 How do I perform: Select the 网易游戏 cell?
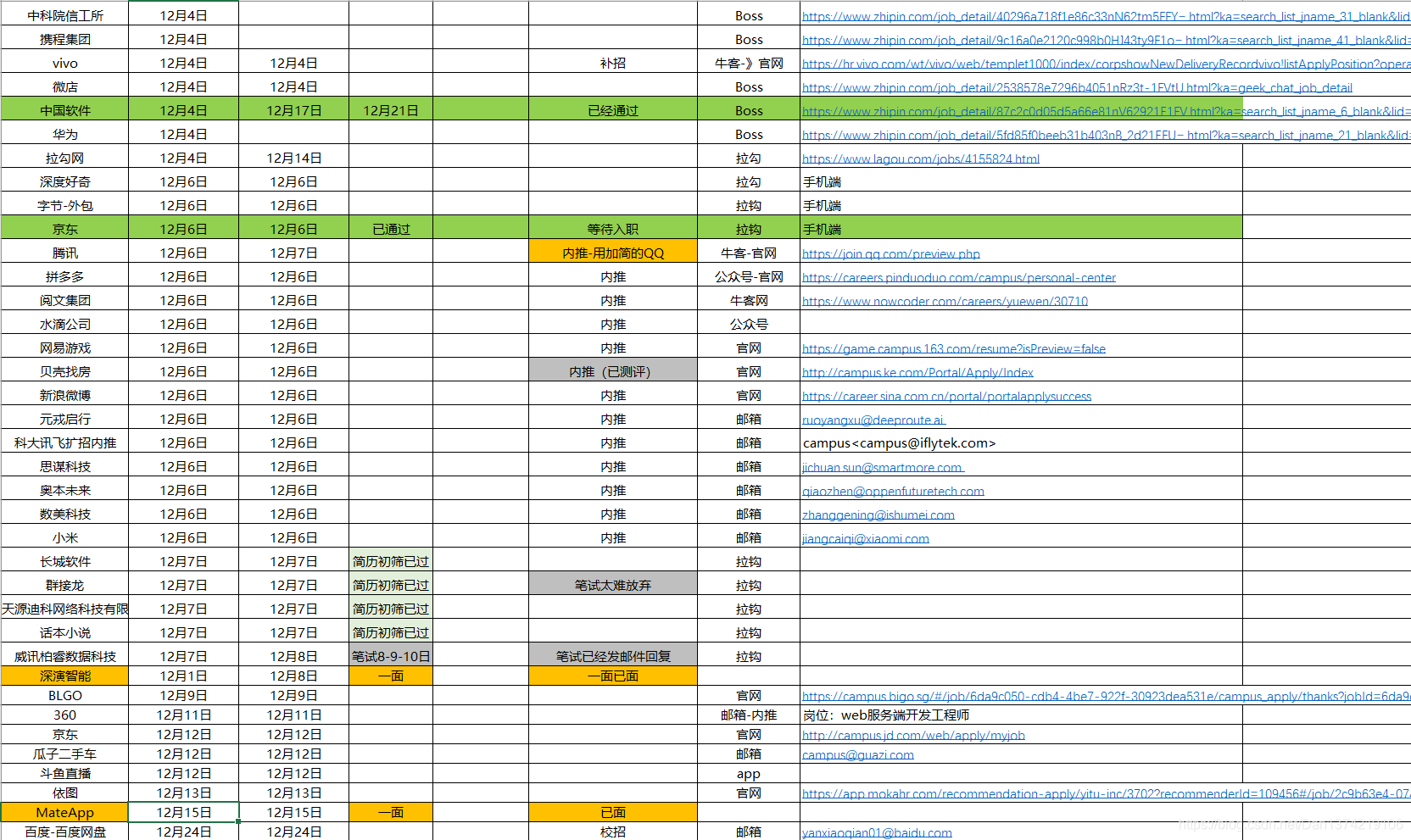[x=64, y=348]
